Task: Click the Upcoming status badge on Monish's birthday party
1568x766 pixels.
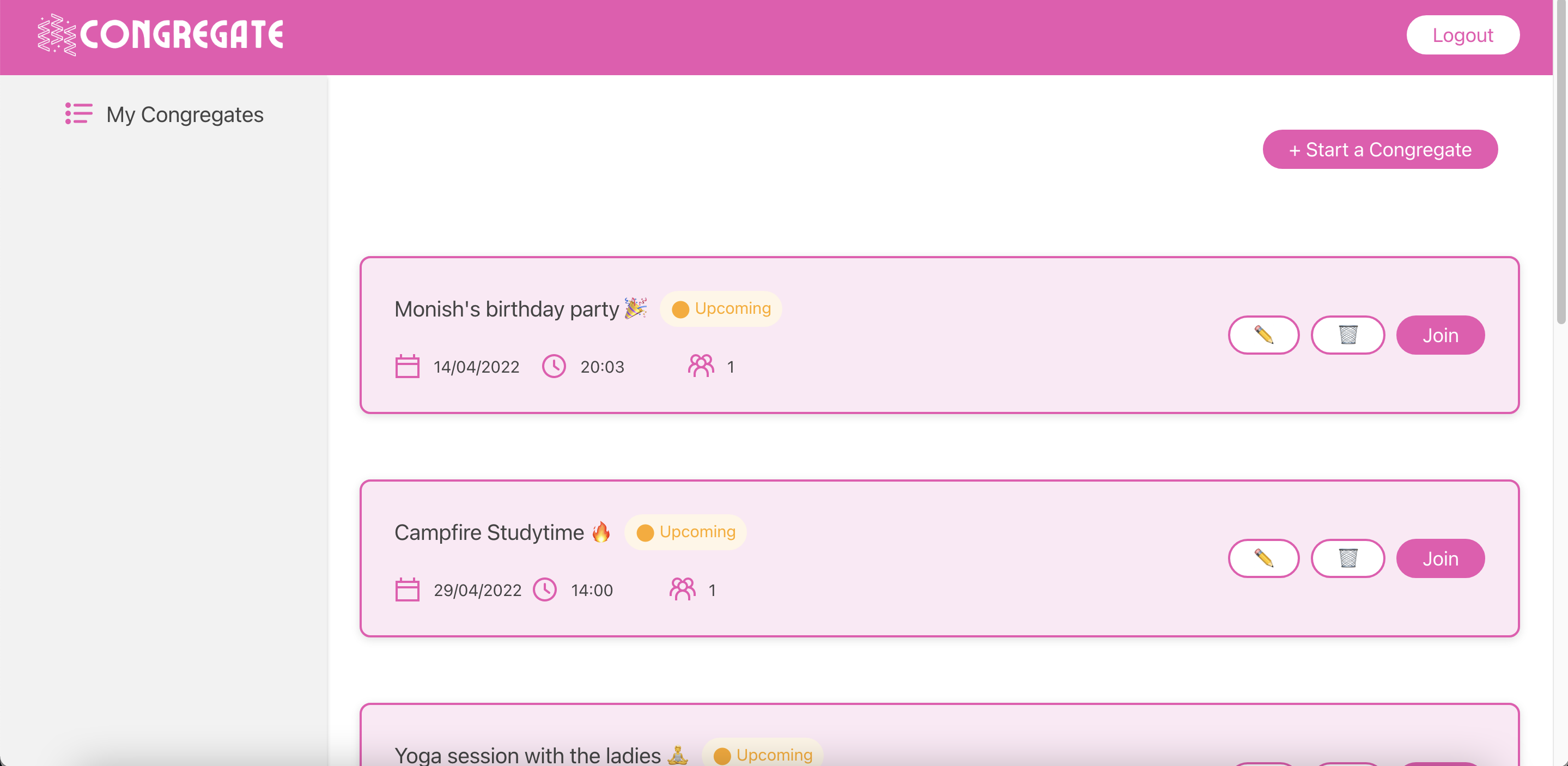Action: (x=721, y=309)
